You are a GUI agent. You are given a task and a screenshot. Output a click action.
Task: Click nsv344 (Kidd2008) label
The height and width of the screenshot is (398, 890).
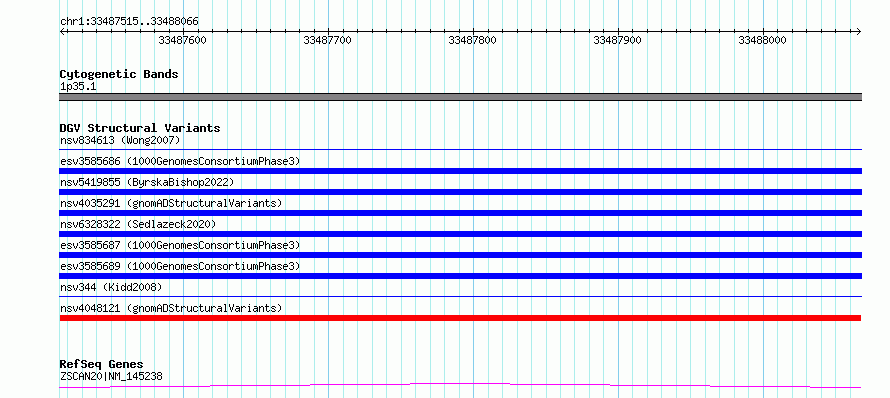point(111,287)
